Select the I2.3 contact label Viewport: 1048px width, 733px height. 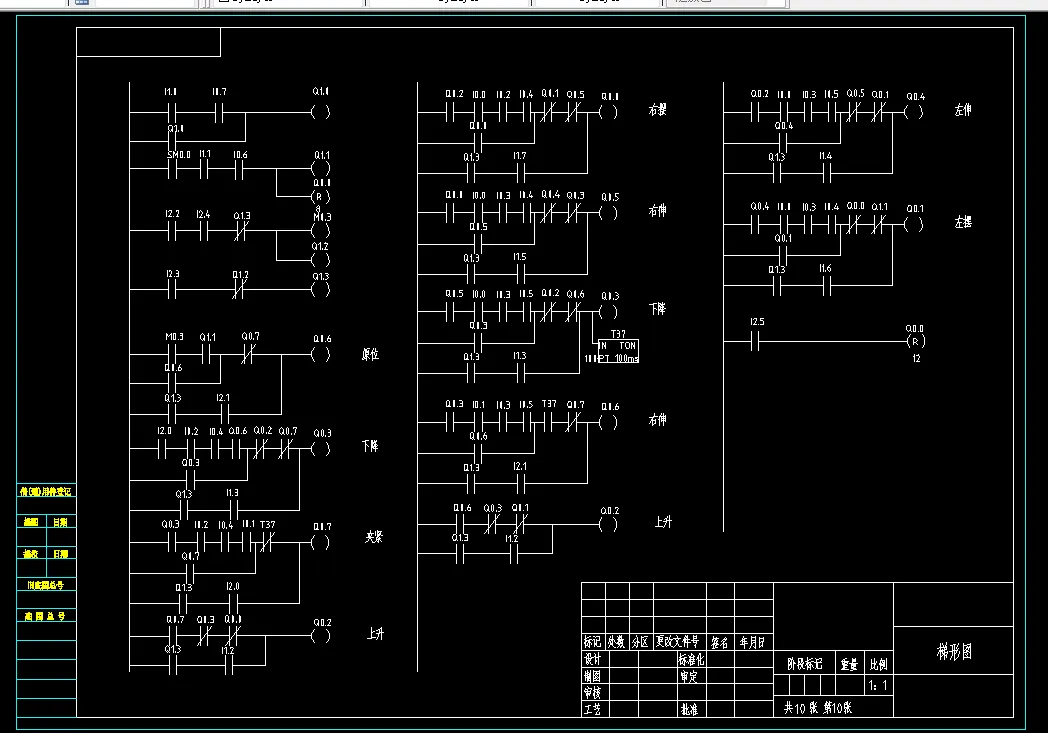pos(172,274)
